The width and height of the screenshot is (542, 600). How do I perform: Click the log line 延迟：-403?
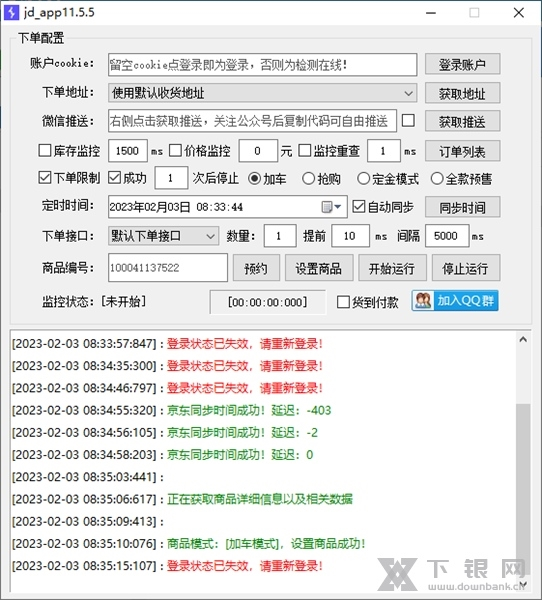point(171,410)
